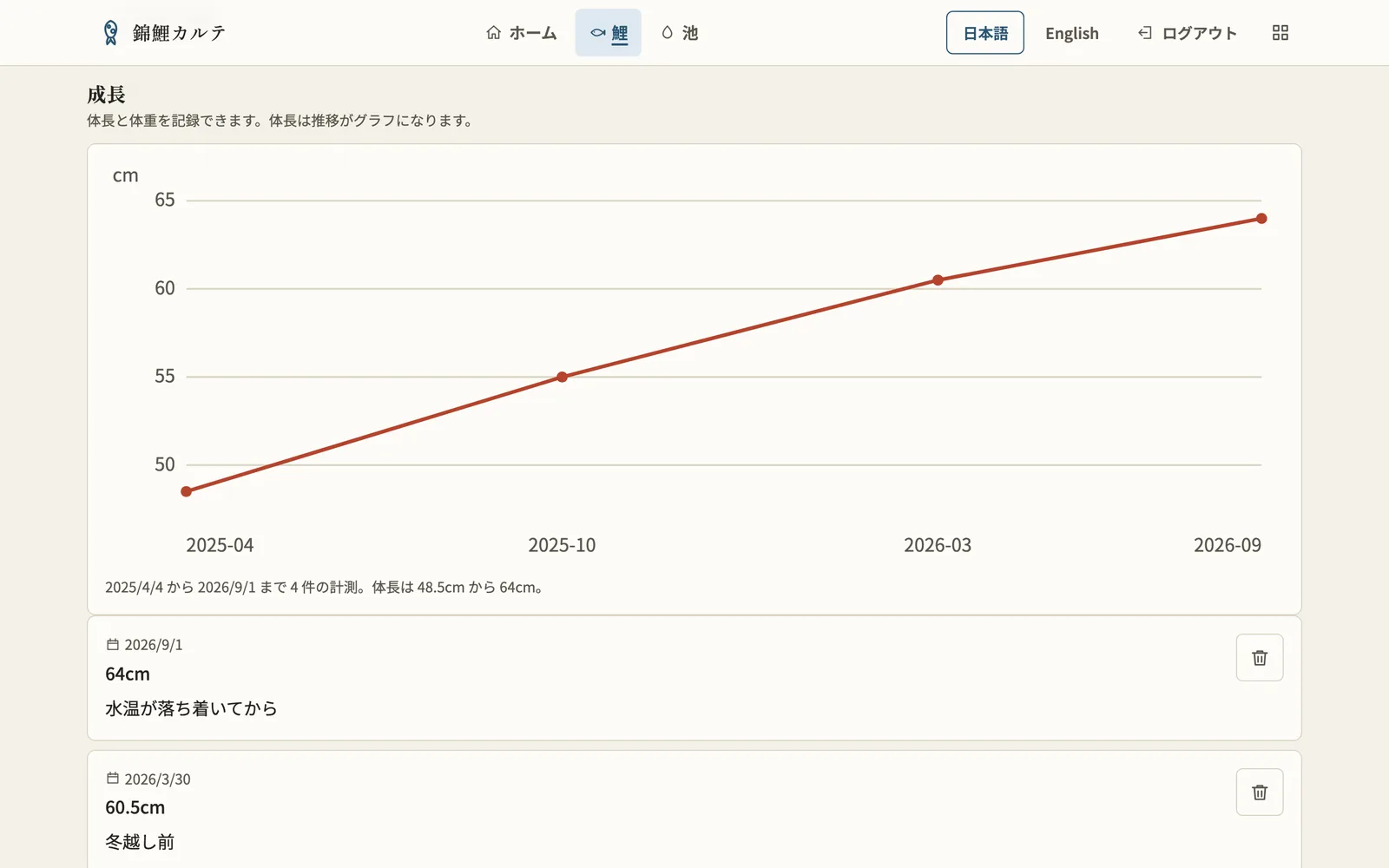The width and height of the screenshot is (1389, 868).
Task: Click the ログアウト button
Action: coord(1188,33)
